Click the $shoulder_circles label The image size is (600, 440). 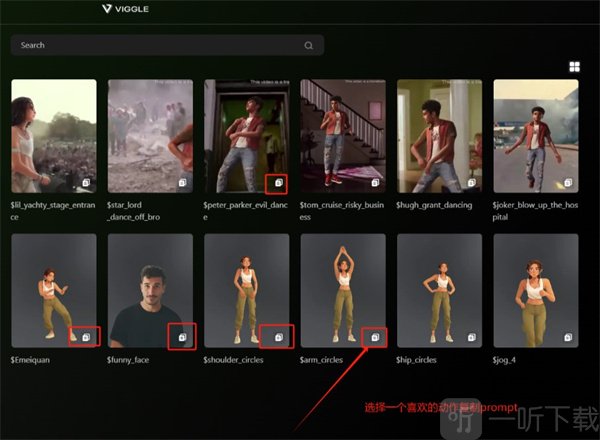coord(233,360)
